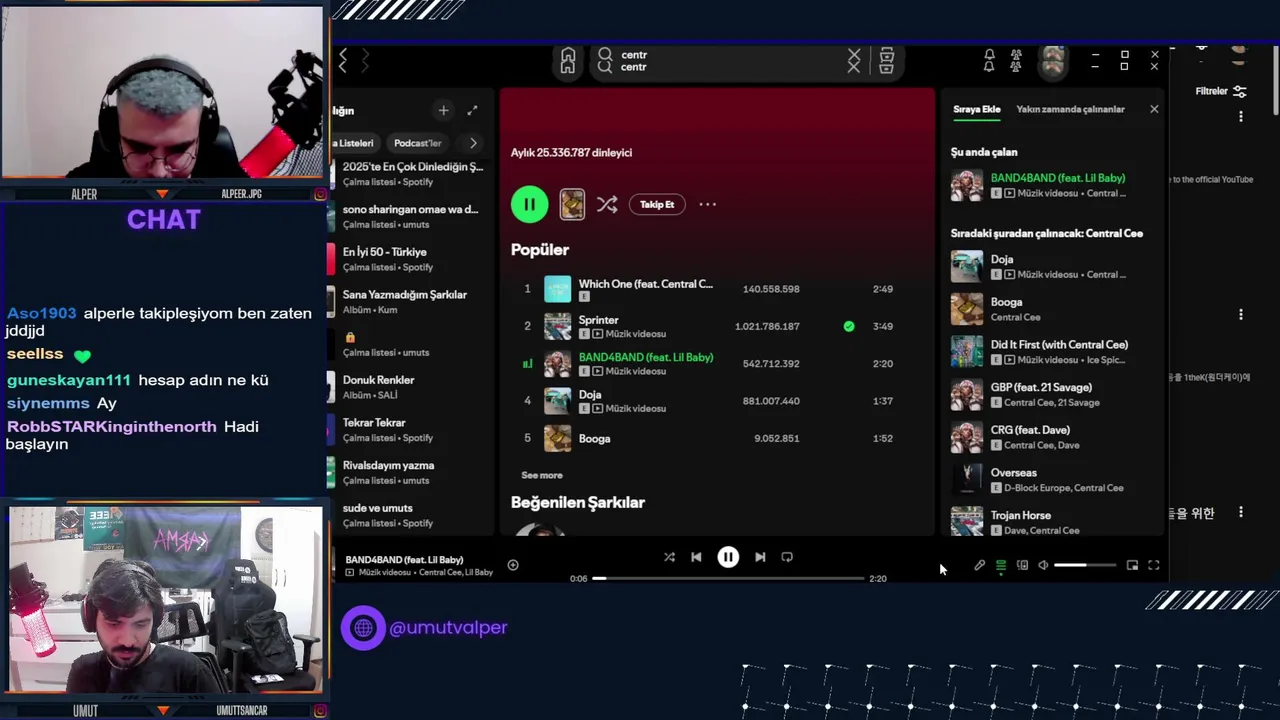Open the friend activity icon next to the bell
The width and height of the screenshot is (1280, 720).
point(1016,61)
